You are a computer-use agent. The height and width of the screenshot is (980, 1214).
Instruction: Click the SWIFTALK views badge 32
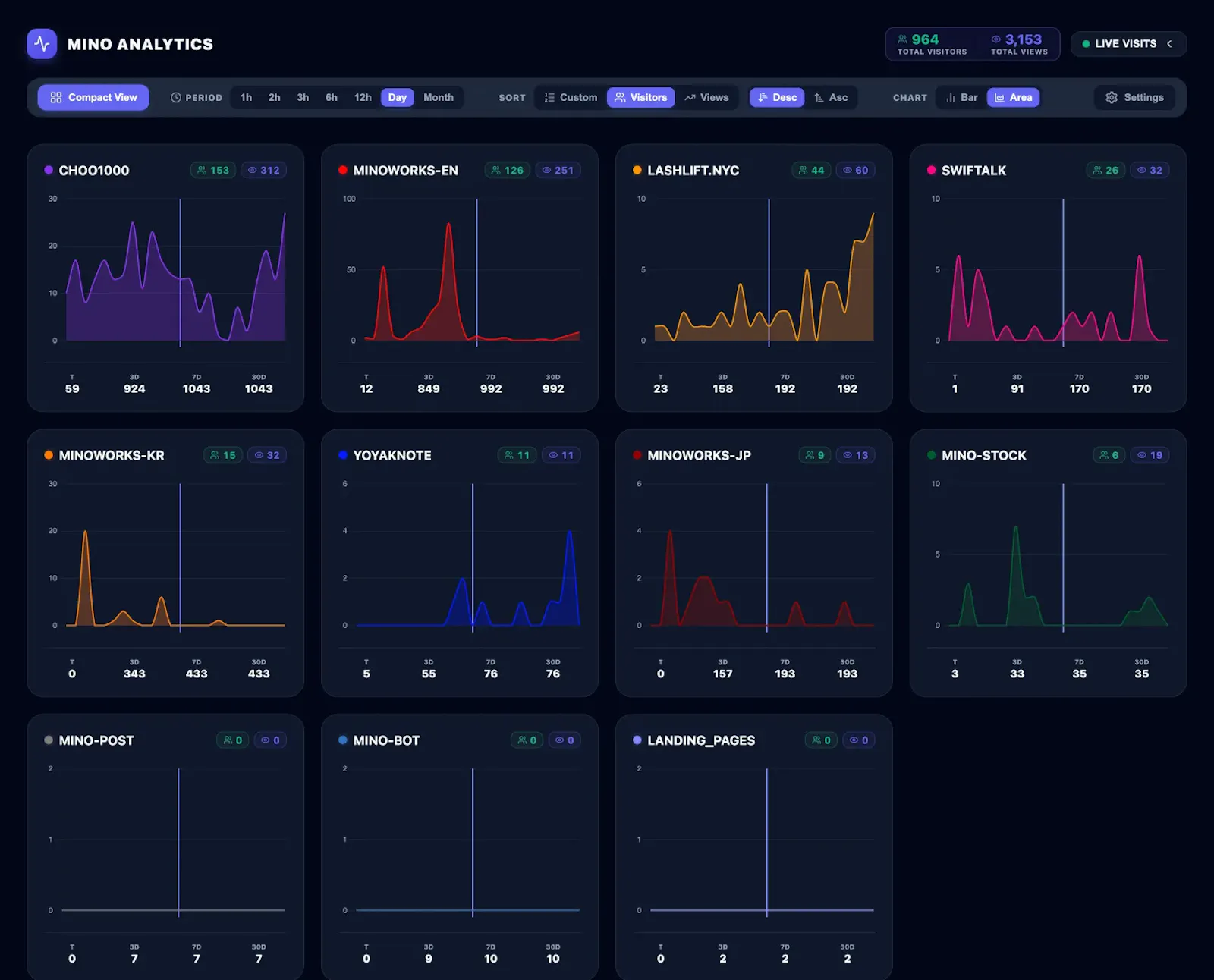click(x=1150, y=170)
